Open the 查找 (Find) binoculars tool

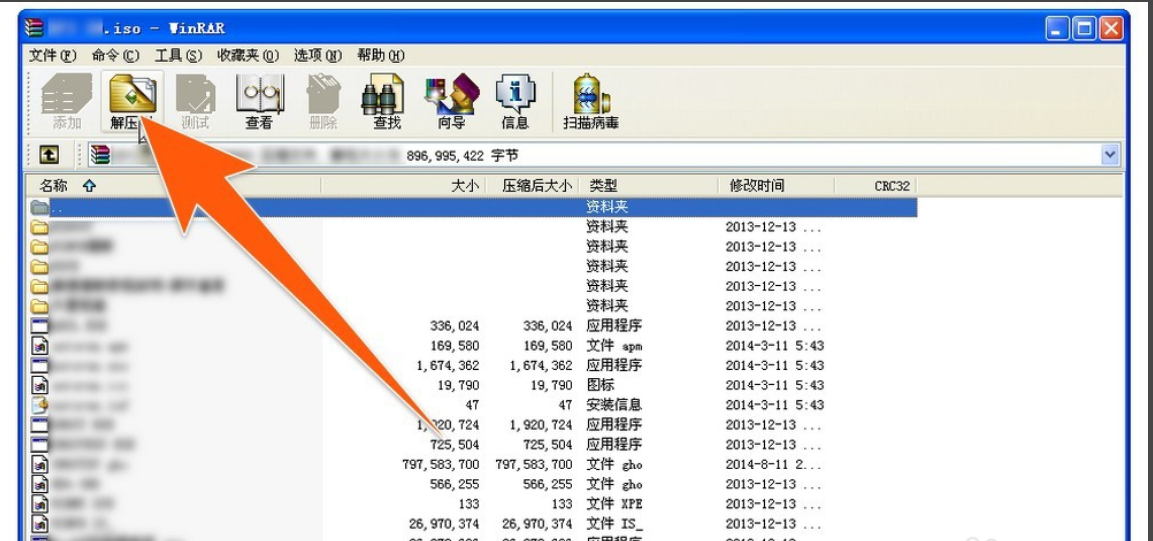(387, 102)
